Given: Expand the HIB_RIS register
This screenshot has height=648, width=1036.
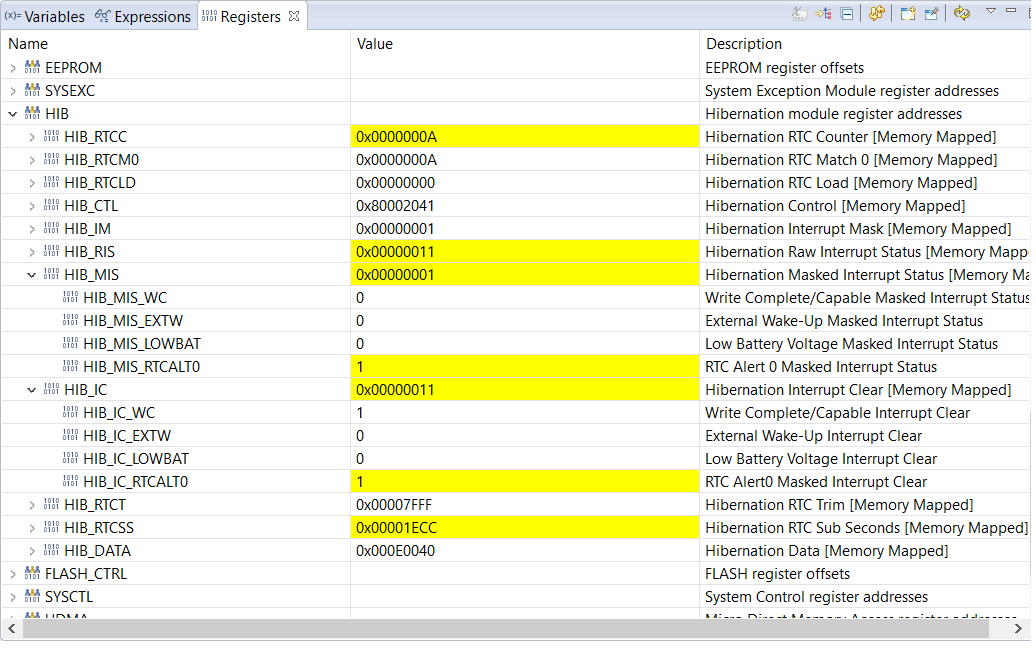Looking at the screenshot, I should 32,252.
